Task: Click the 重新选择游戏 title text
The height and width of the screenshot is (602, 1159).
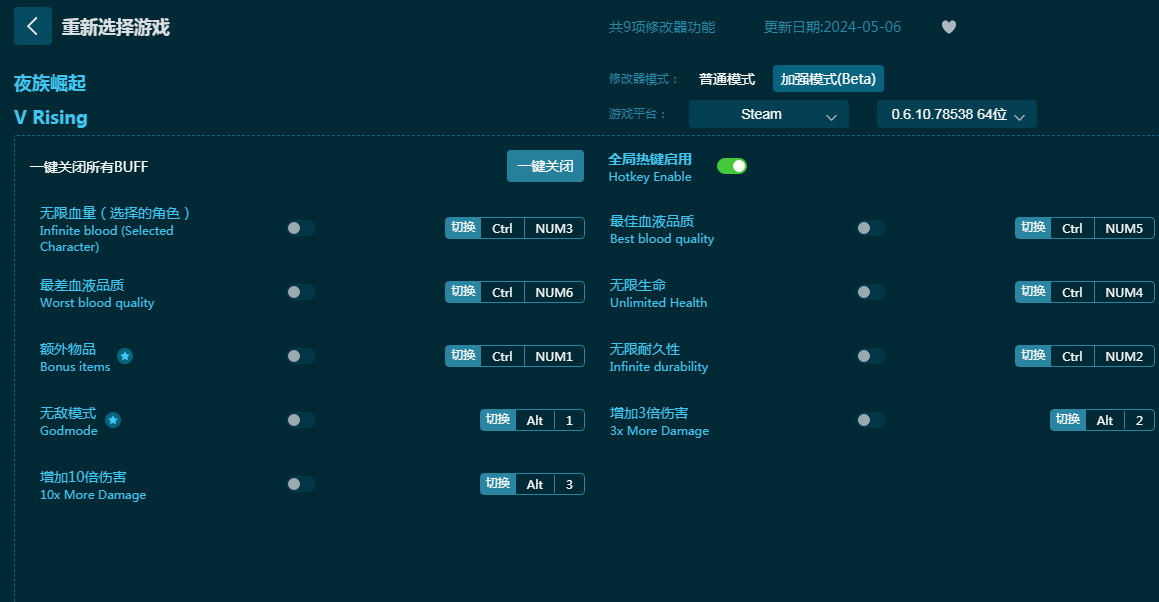Action: (x=116, y=27)
